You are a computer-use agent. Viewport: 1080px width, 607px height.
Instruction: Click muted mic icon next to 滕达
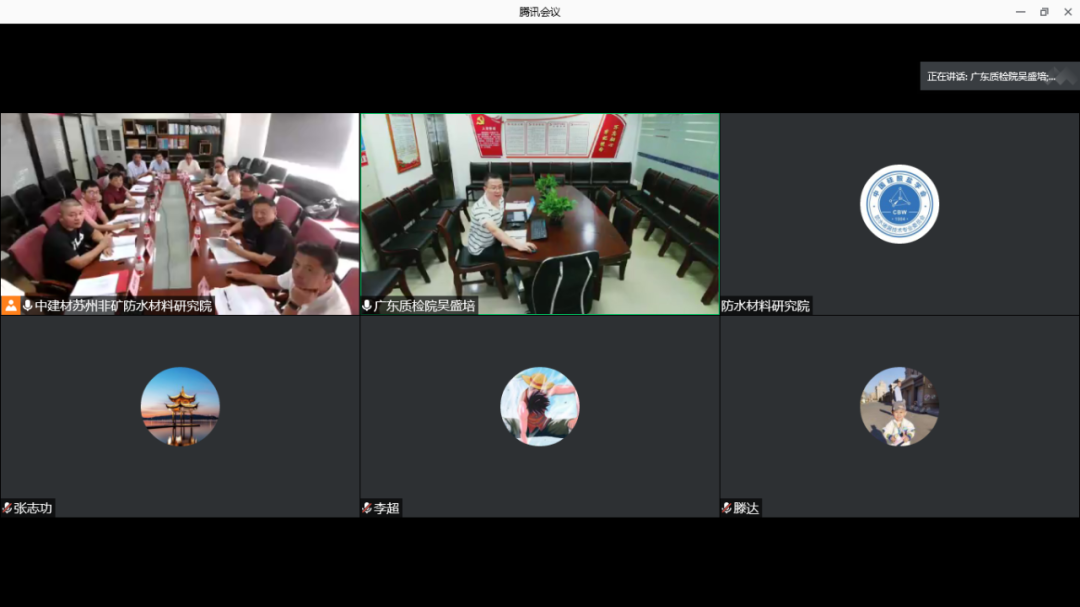(727, 508)
